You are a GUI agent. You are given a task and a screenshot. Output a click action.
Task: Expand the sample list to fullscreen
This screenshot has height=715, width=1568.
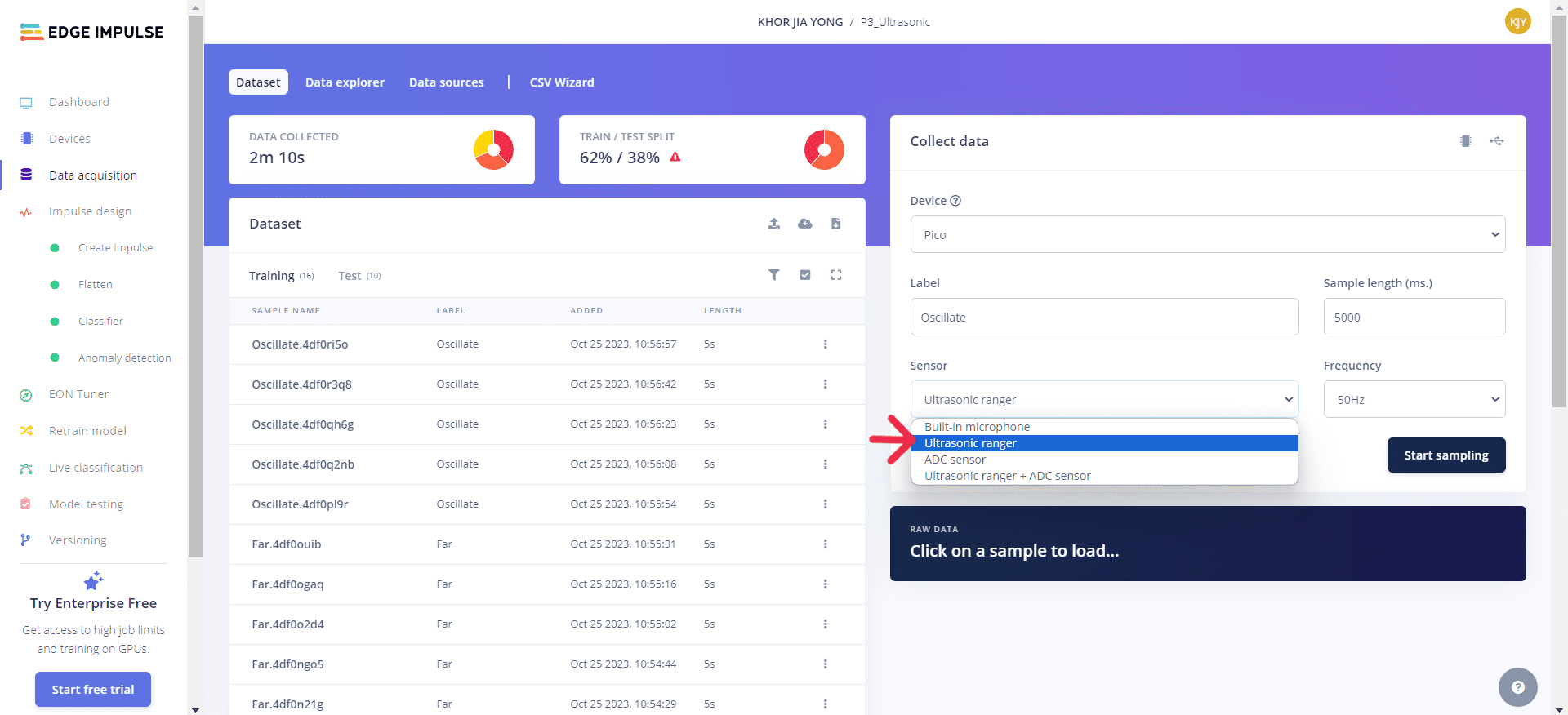point(835,275)
